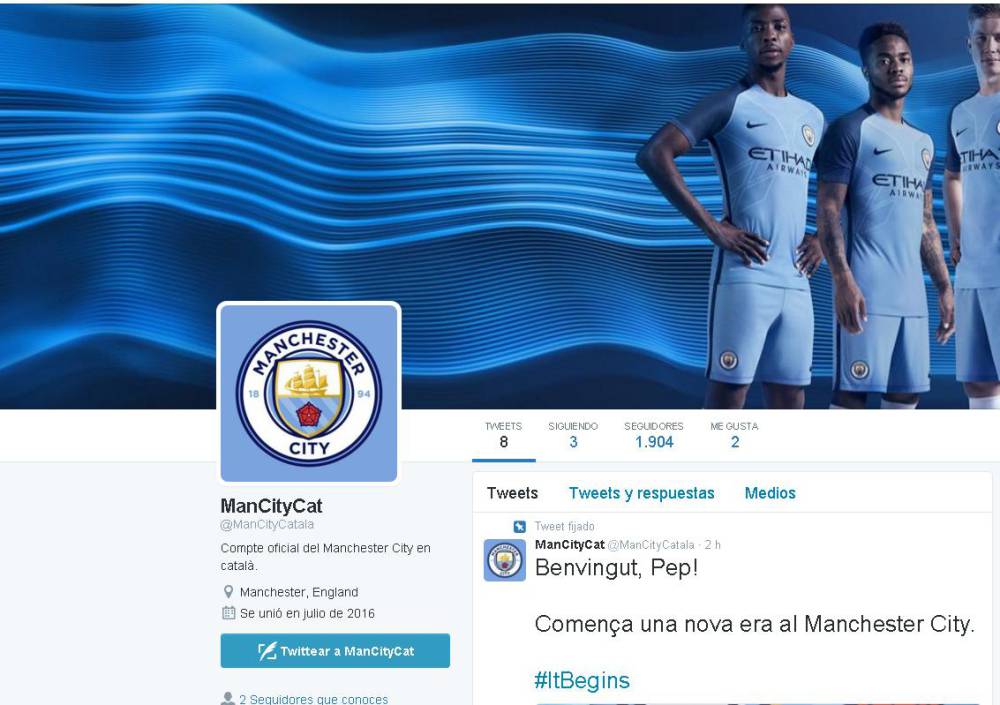Click the pinned tweet pin icon

[x=520, y=526]
